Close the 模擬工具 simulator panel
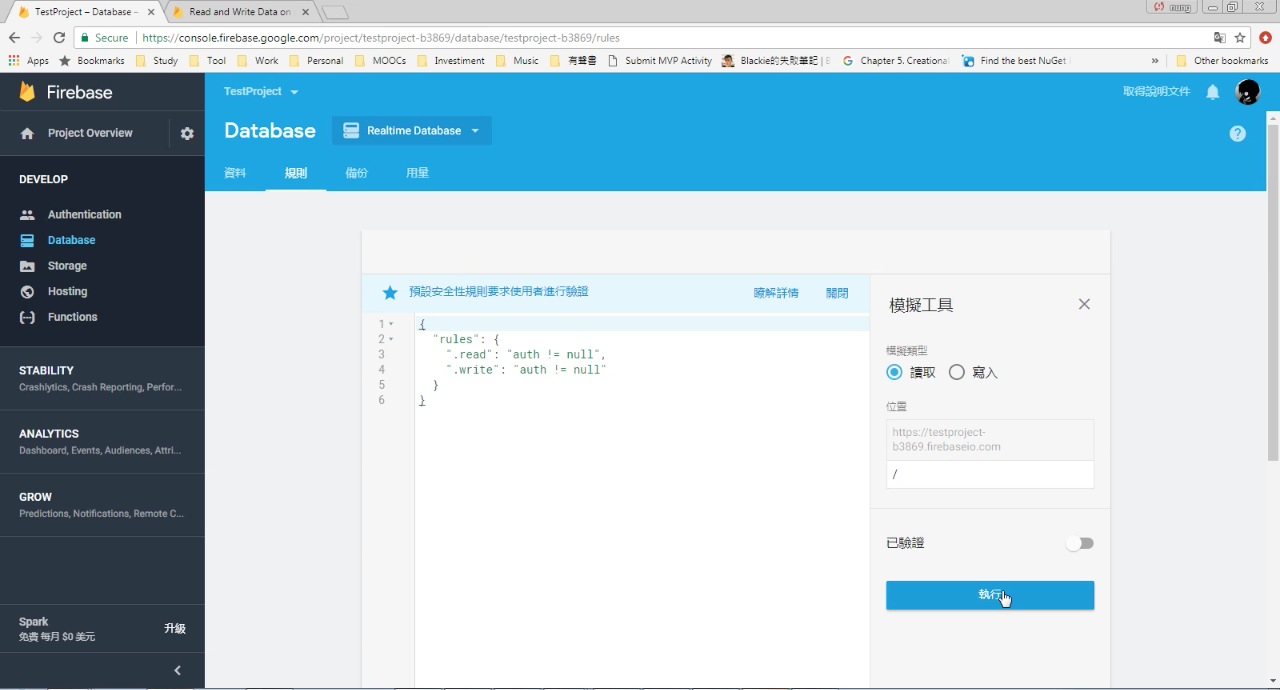The image size is (1280, 690). coord(1084,304)
